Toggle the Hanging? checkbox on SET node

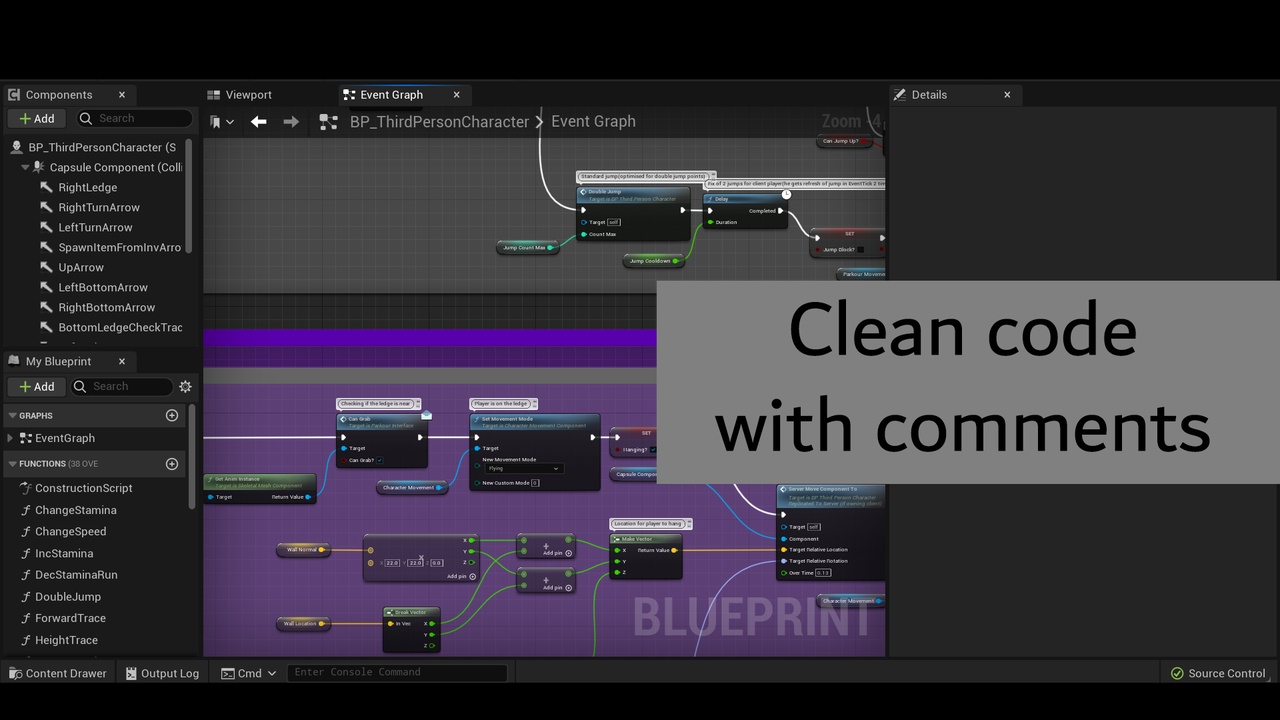click(x=654, y=450)
